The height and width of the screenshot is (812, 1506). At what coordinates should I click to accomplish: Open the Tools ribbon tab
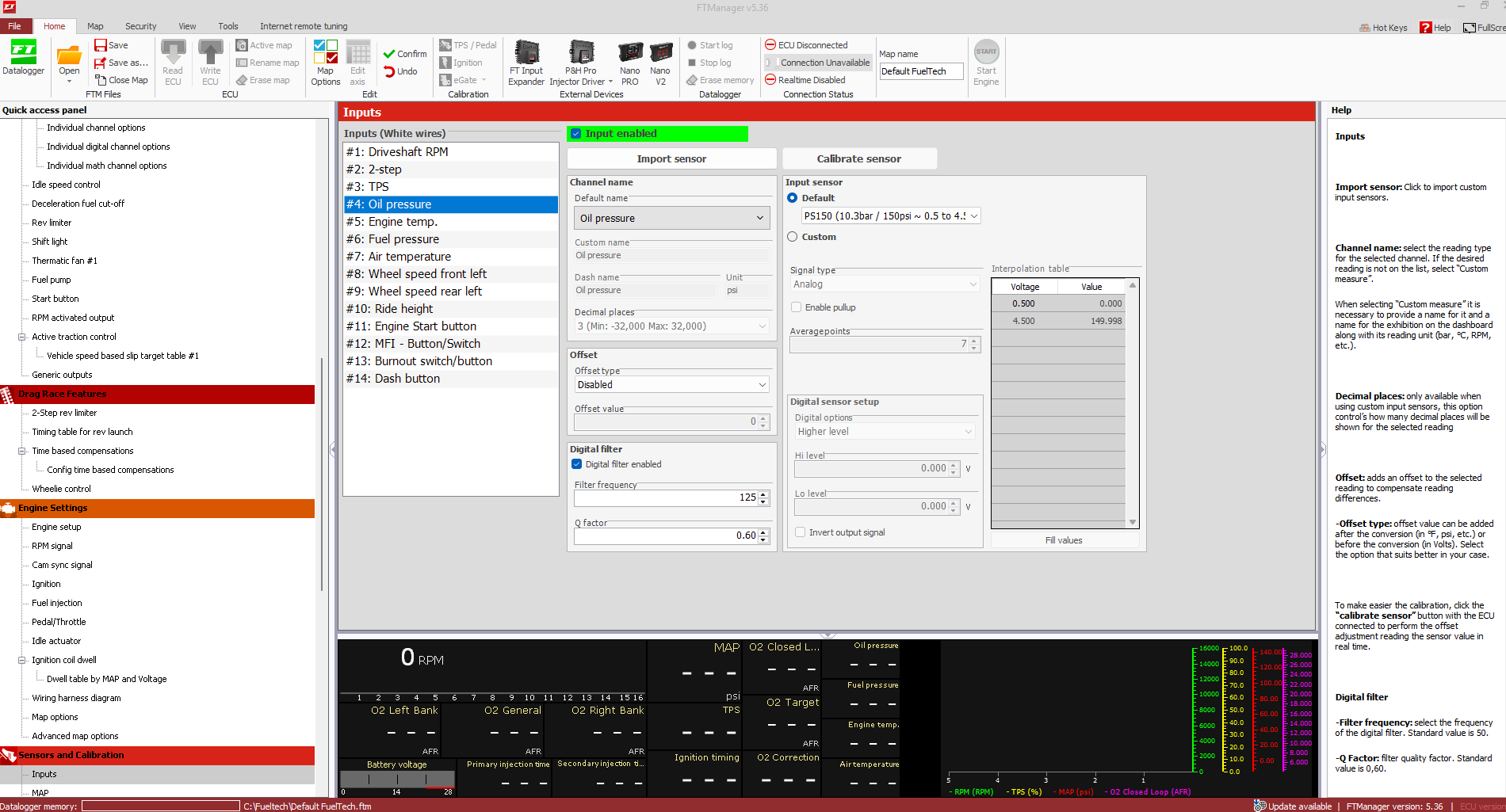click(228, 26)
